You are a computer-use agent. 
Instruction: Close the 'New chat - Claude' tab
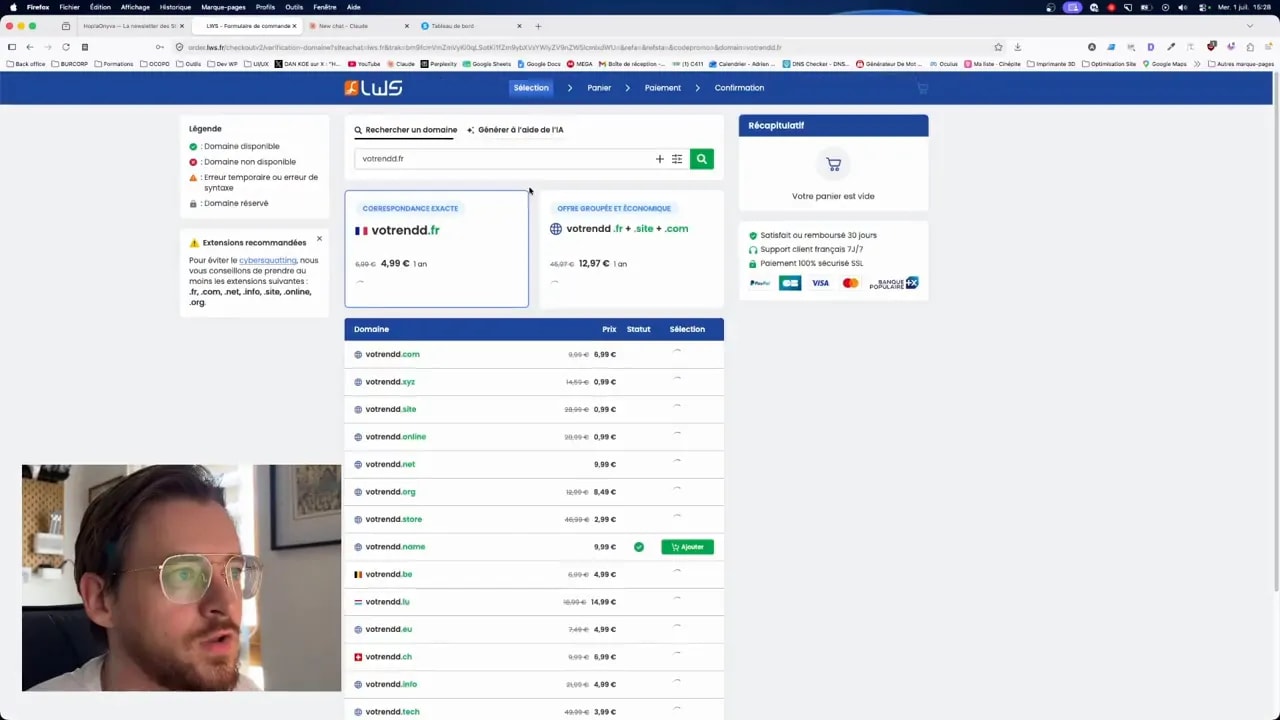[407, 26]
